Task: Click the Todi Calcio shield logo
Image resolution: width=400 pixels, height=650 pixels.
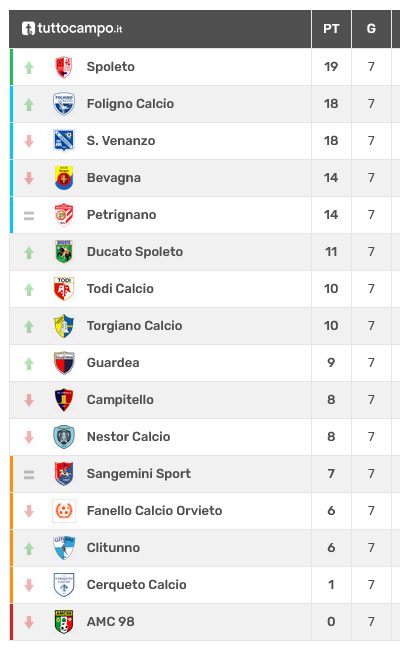Action: 64,289
